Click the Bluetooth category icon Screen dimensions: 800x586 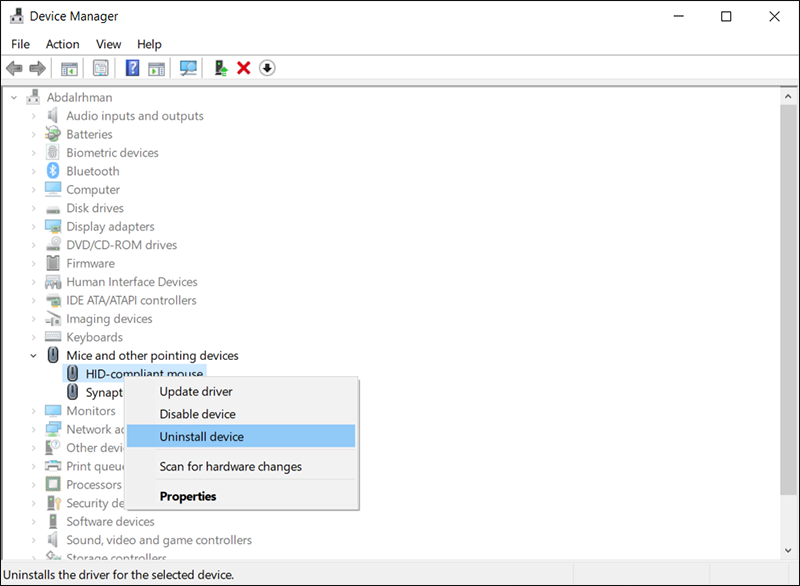coord(53,170)
